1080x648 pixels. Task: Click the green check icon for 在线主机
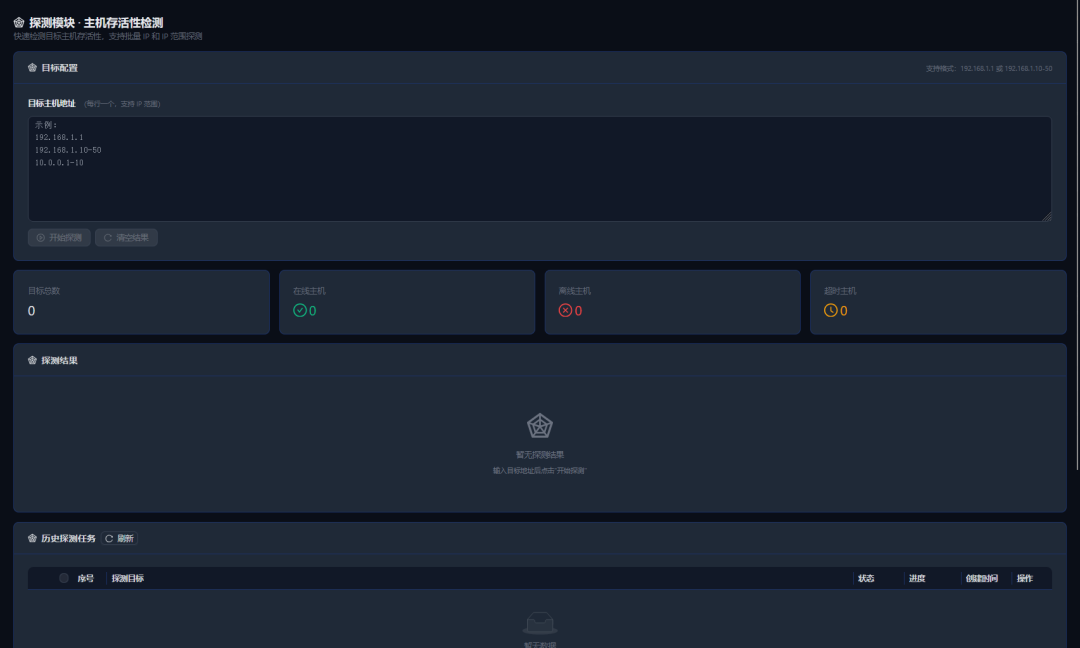click(x=299, y=311)
